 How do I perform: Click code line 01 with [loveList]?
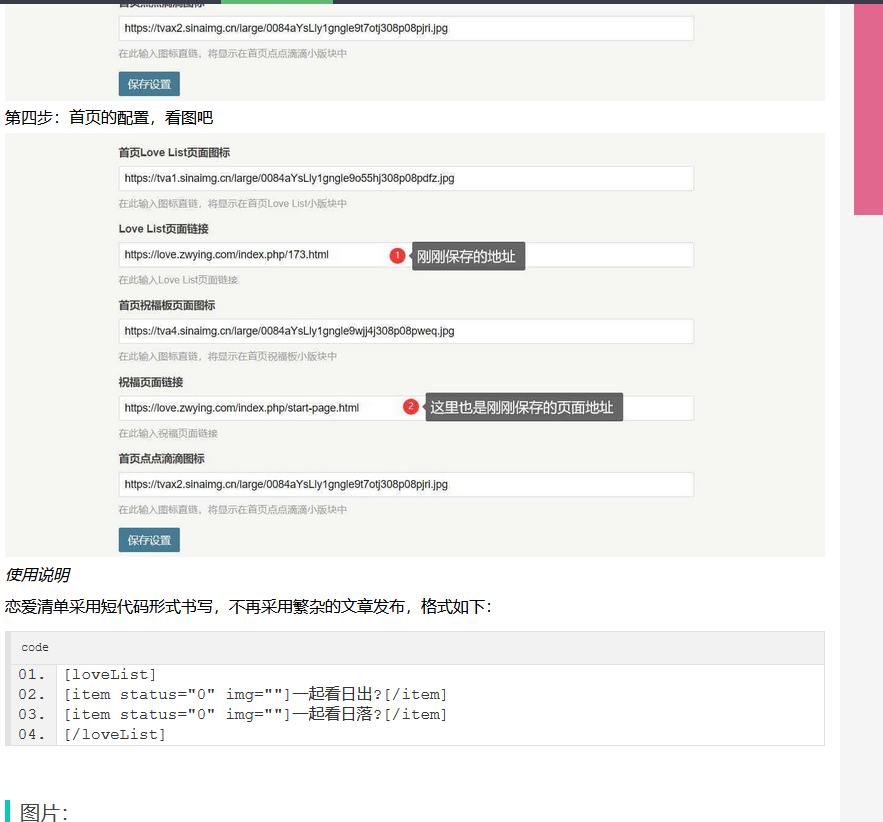110,675
